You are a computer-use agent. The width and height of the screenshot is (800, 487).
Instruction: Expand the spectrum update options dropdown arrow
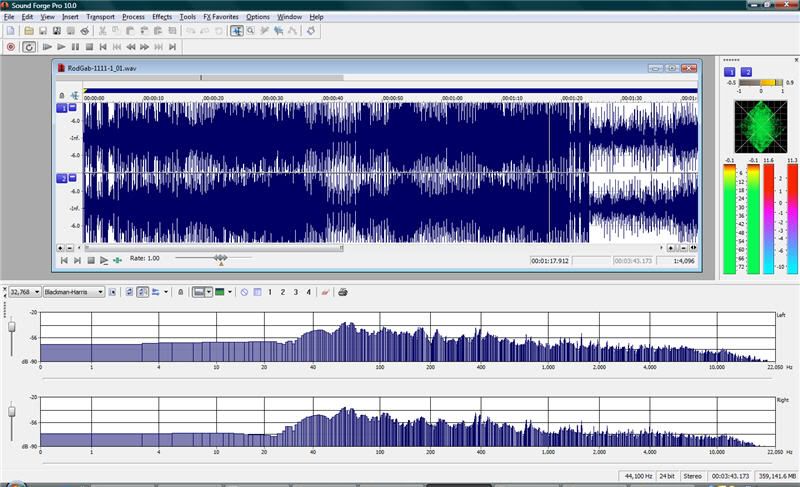coord(166,292)
